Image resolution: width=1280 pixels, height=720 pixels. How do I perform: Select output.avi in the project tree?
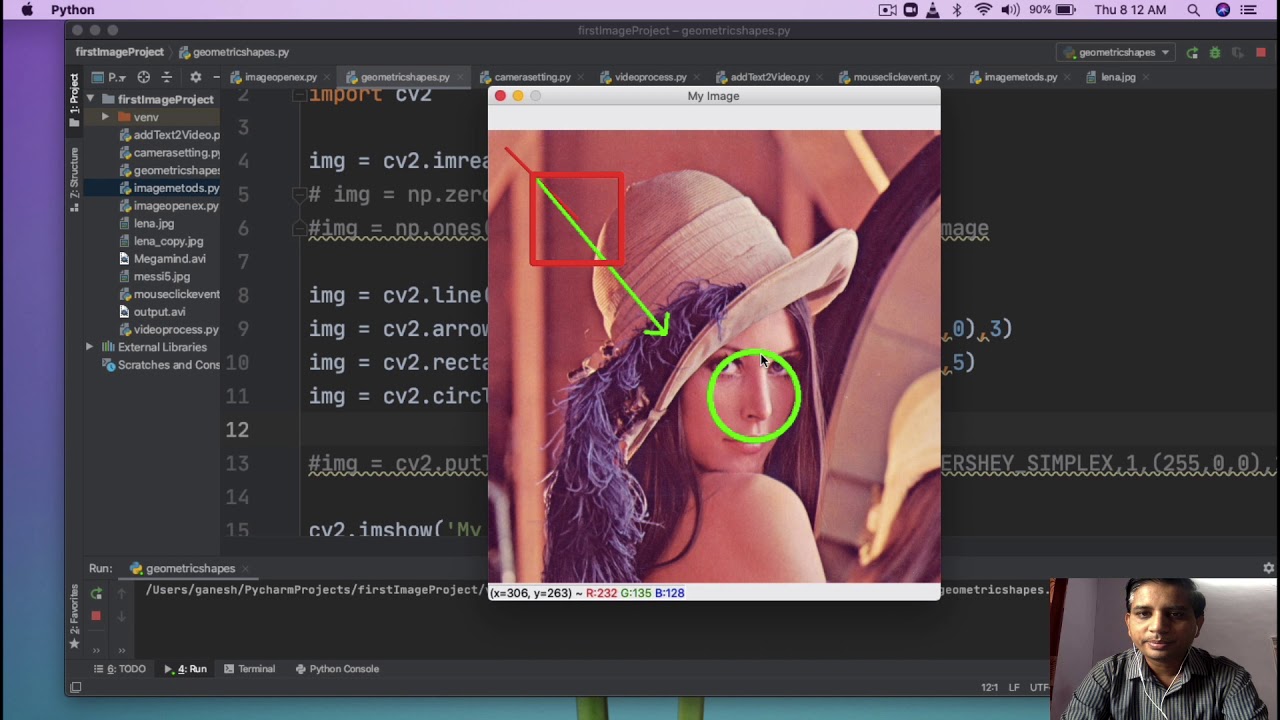(x=151, y=312)
